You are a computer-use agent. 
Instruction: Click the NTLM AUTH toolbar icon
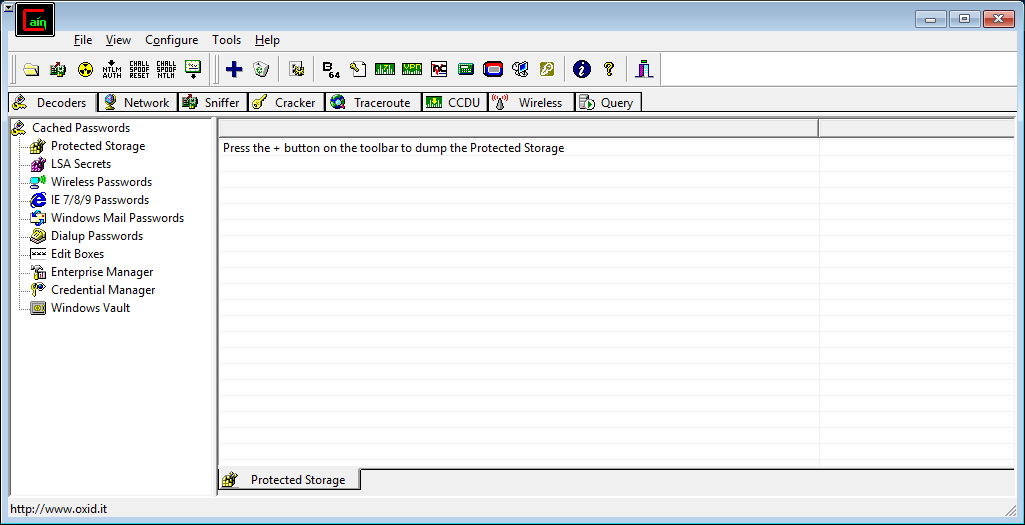pos(112,69)
